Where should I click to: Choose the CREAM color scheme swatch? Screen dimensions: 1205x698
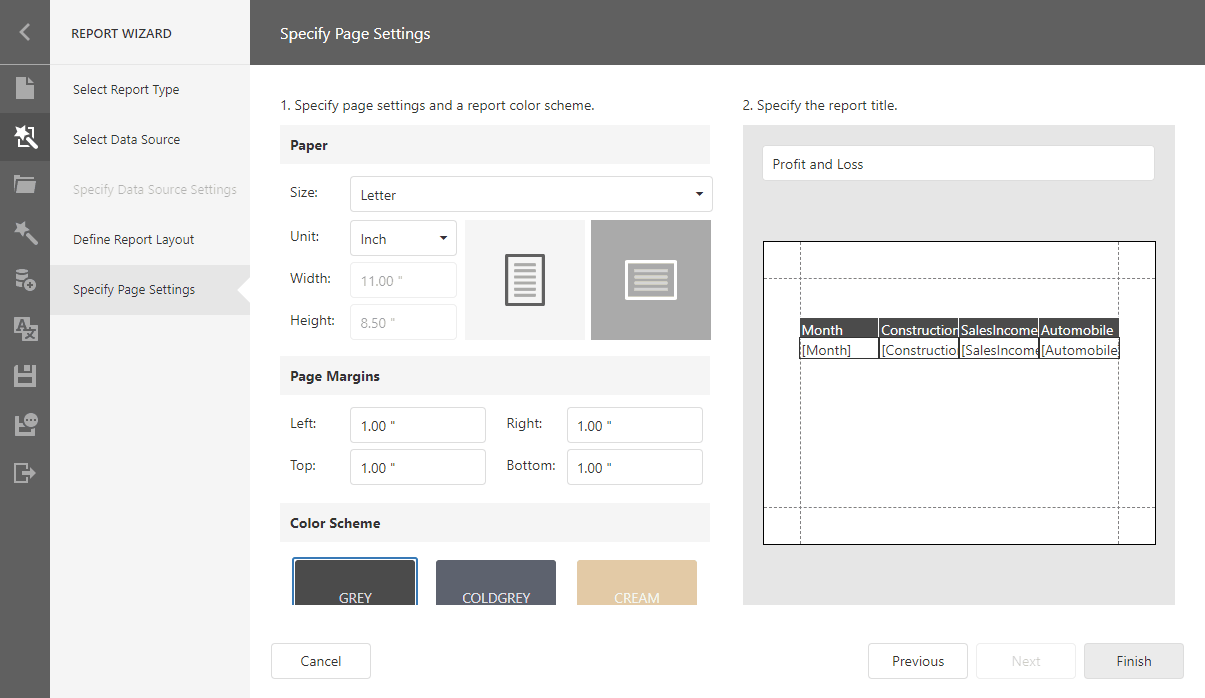(x=636, y=583)
